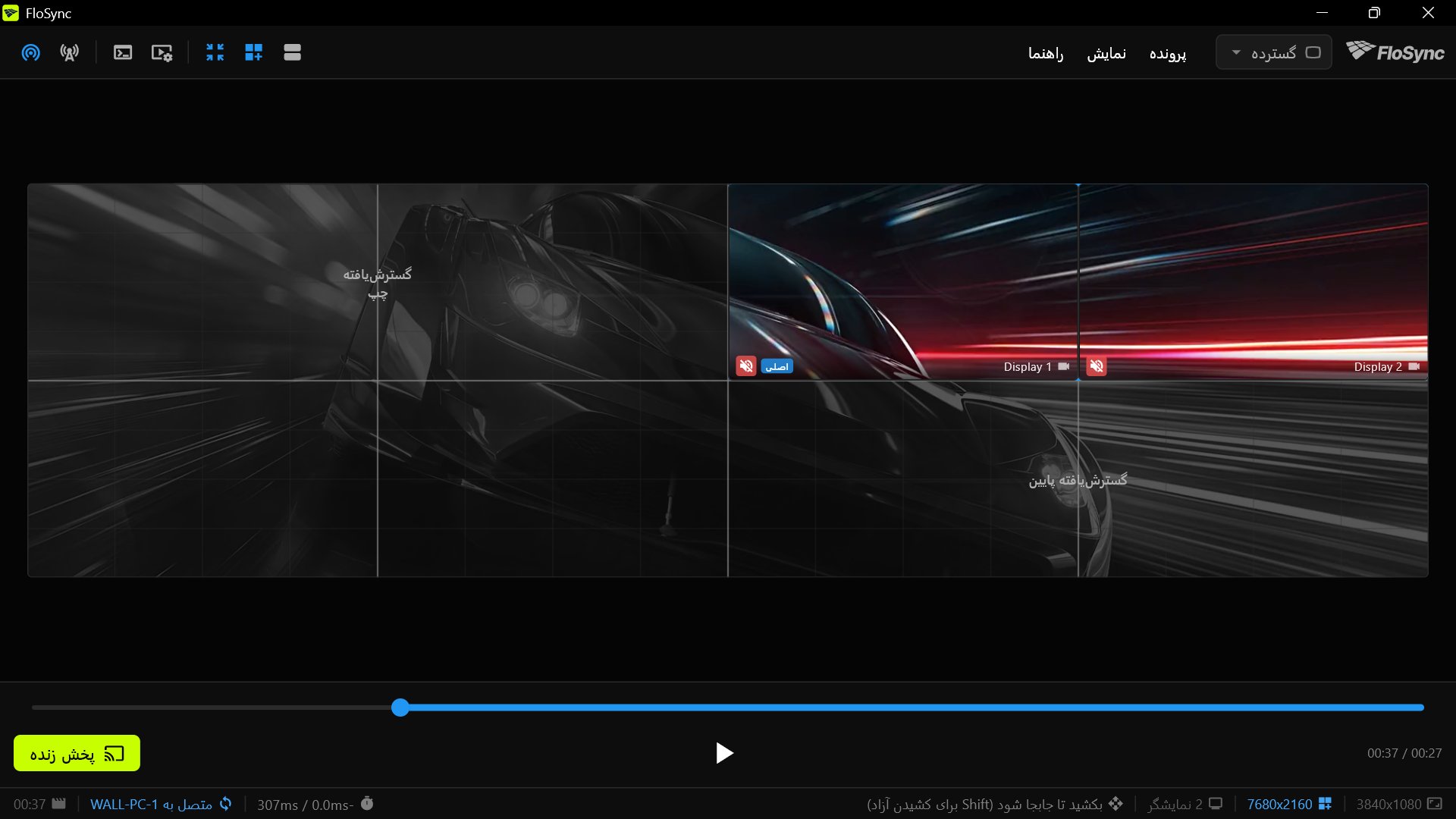This screenshot has height=819, width=1456.
Task: Click the move arrows hint icon
Action: pos(1116,803)
